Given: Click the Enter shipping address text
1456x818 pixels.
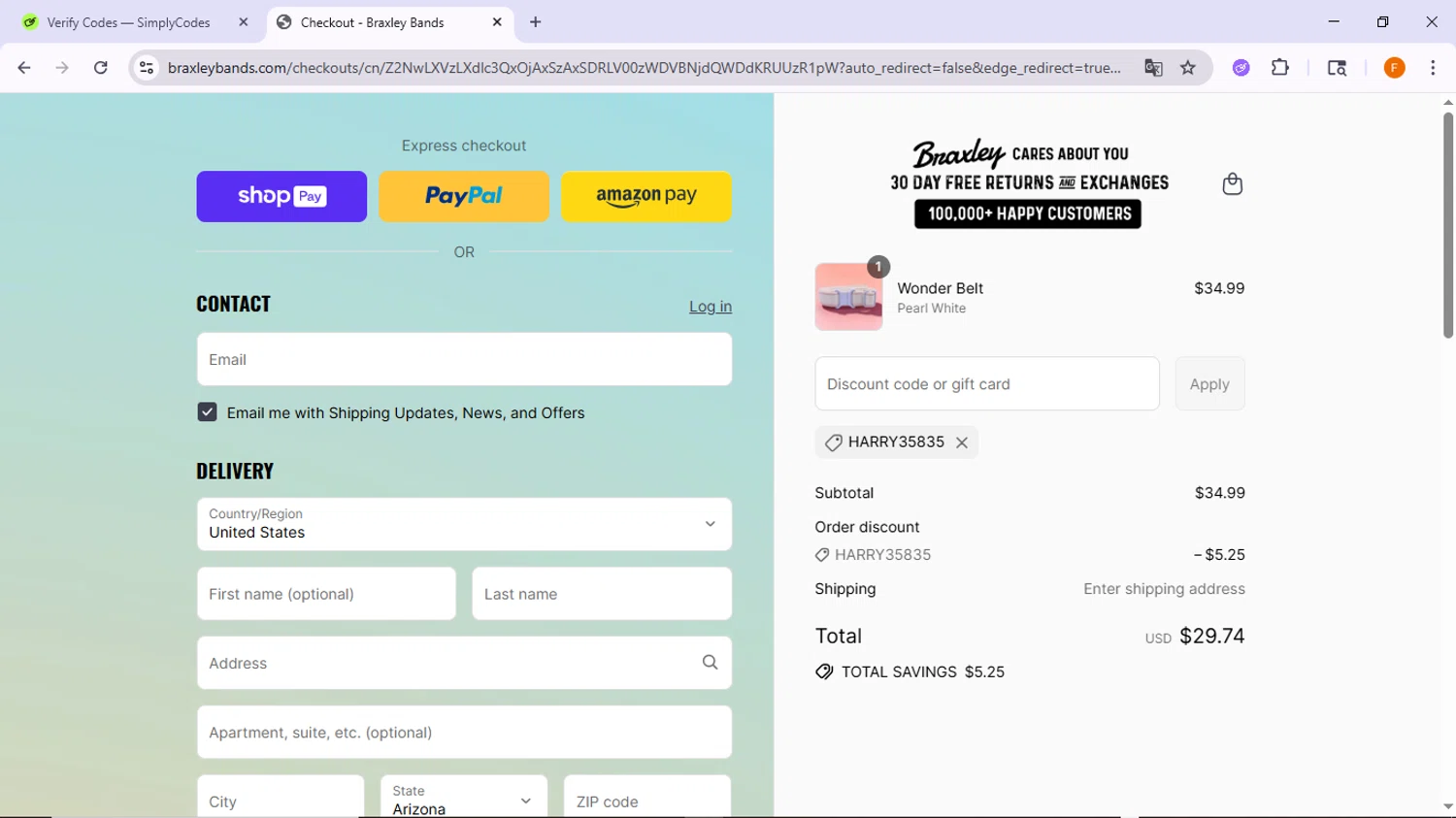Looking at the screenshot, I should pyautogui.click(x=1164, y=589).
